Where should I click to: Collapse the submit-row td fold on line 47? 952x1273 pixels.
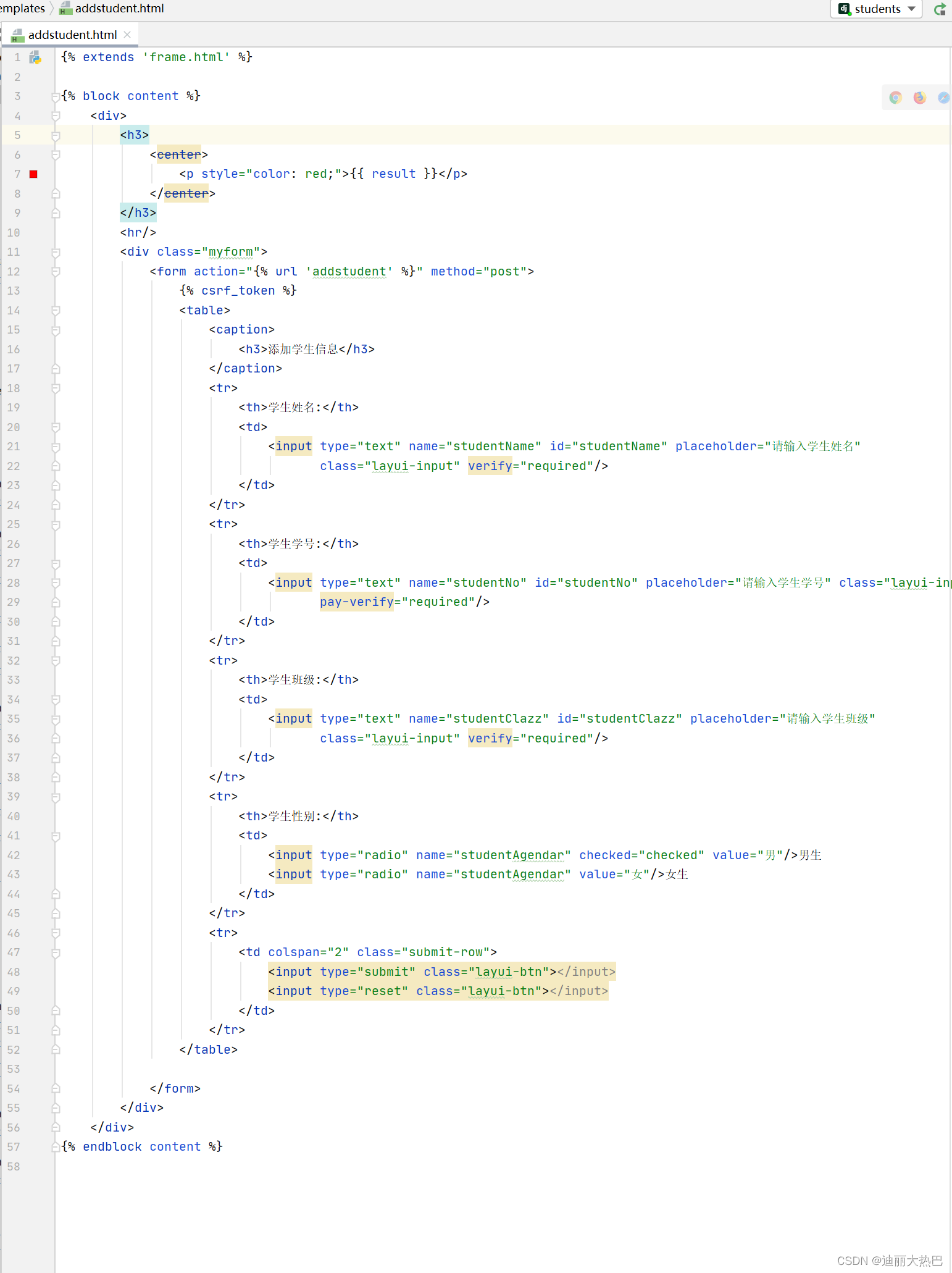click(x=56, y=952)
